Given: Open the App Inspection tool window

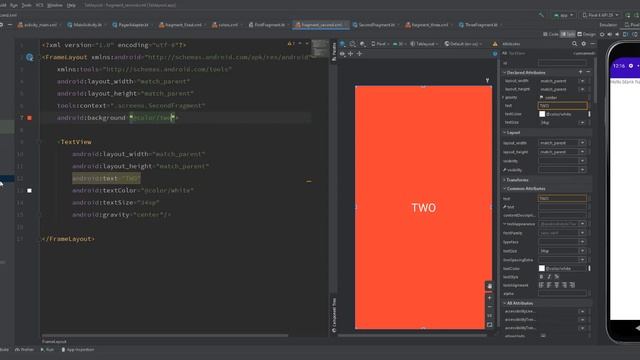Looking at the screenshot, I should coord(78,350).
